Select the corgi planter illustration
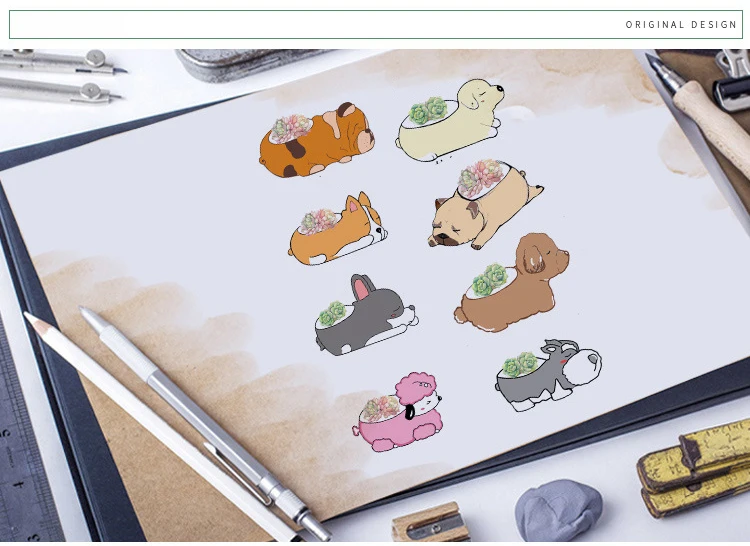 pos(338,229)
